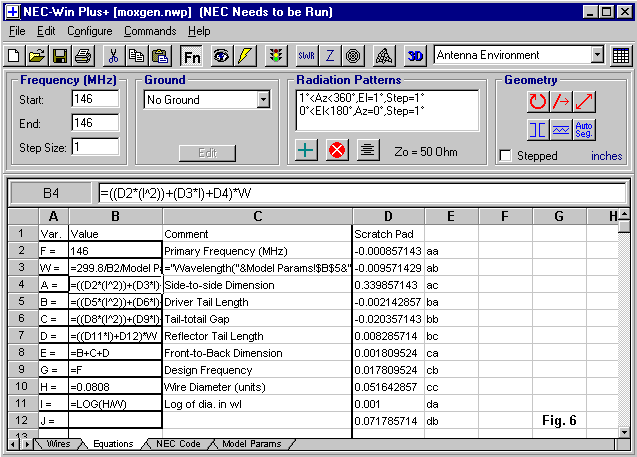Click the Open file folder icon

coord(37,55)
